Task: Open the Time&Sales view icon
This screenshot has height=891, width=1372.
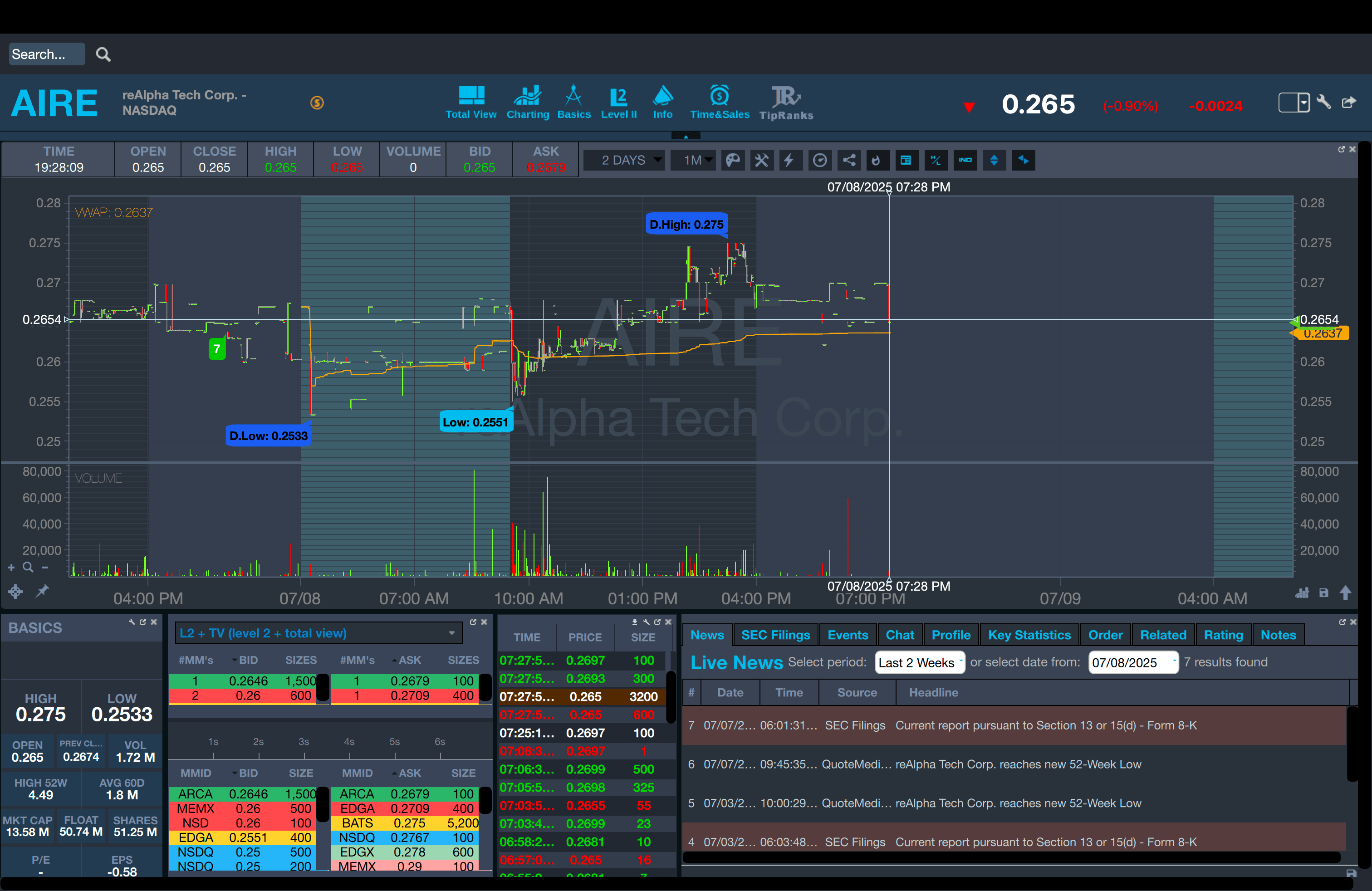Action: coord(720,103)
